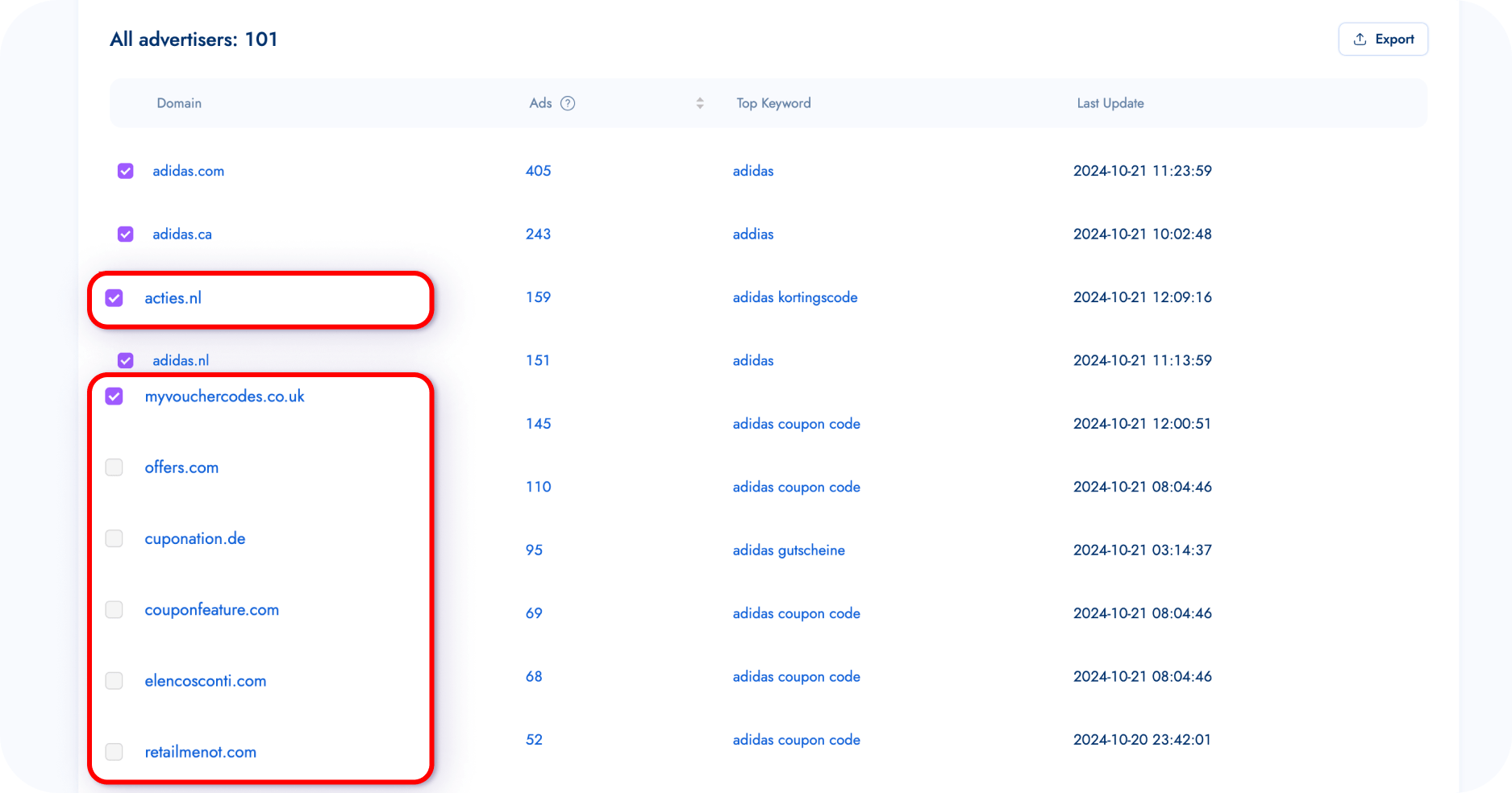The width and height of the screenshot is (1512, 793).
Task: Click the Export button
Action: 1383,39
